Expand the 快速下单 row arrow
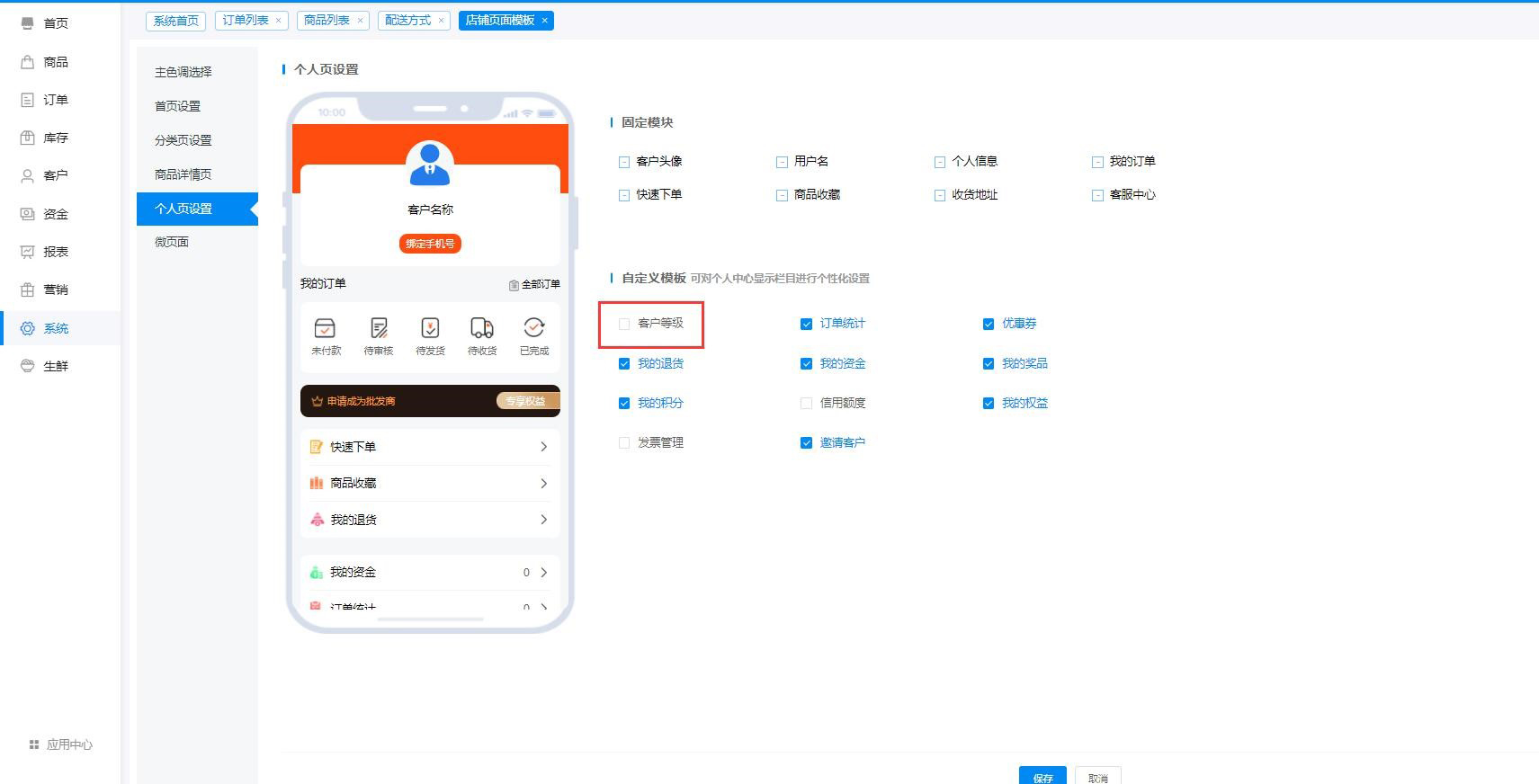This screenshot has height=784, width=1539. [543, 447]
